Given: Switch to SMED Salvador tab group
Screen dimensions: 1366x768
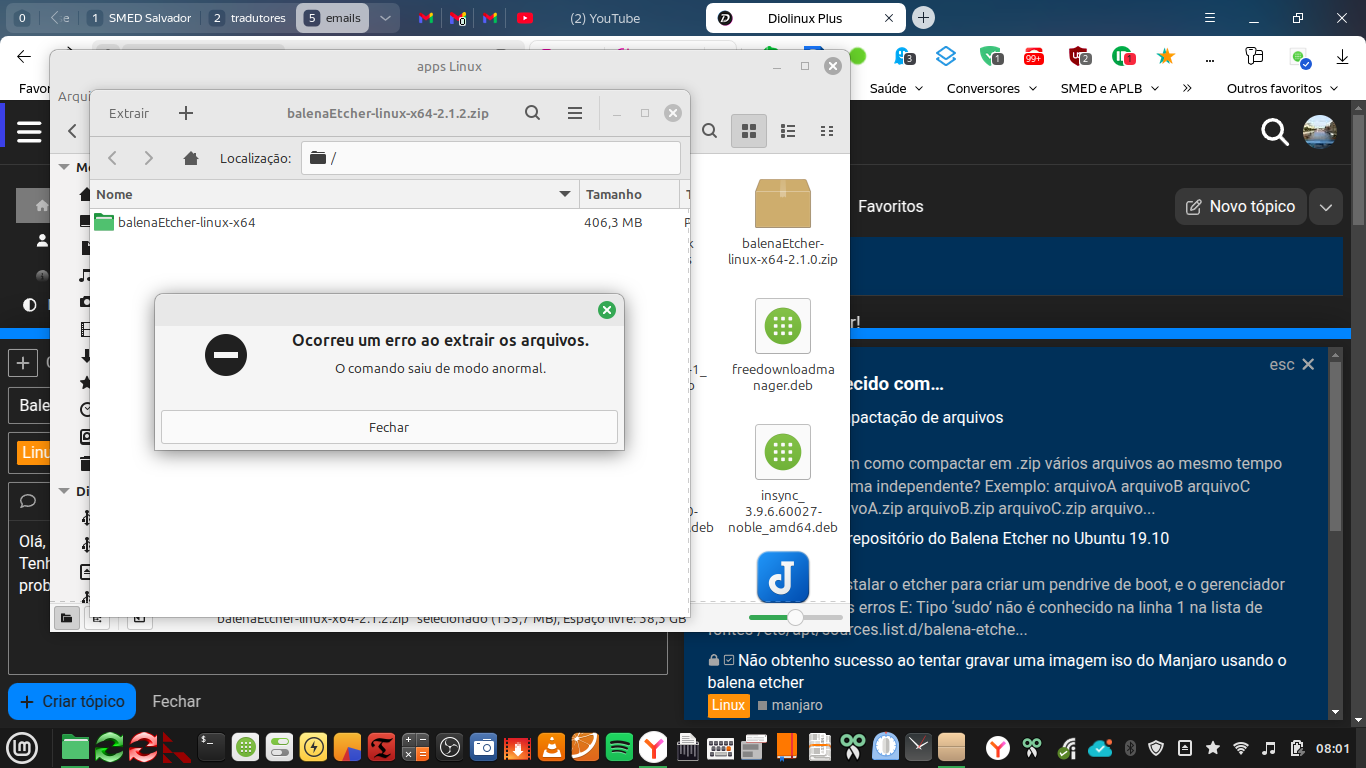Looking at the screenshot, I should pyautogui.click(x=138, y=18).
